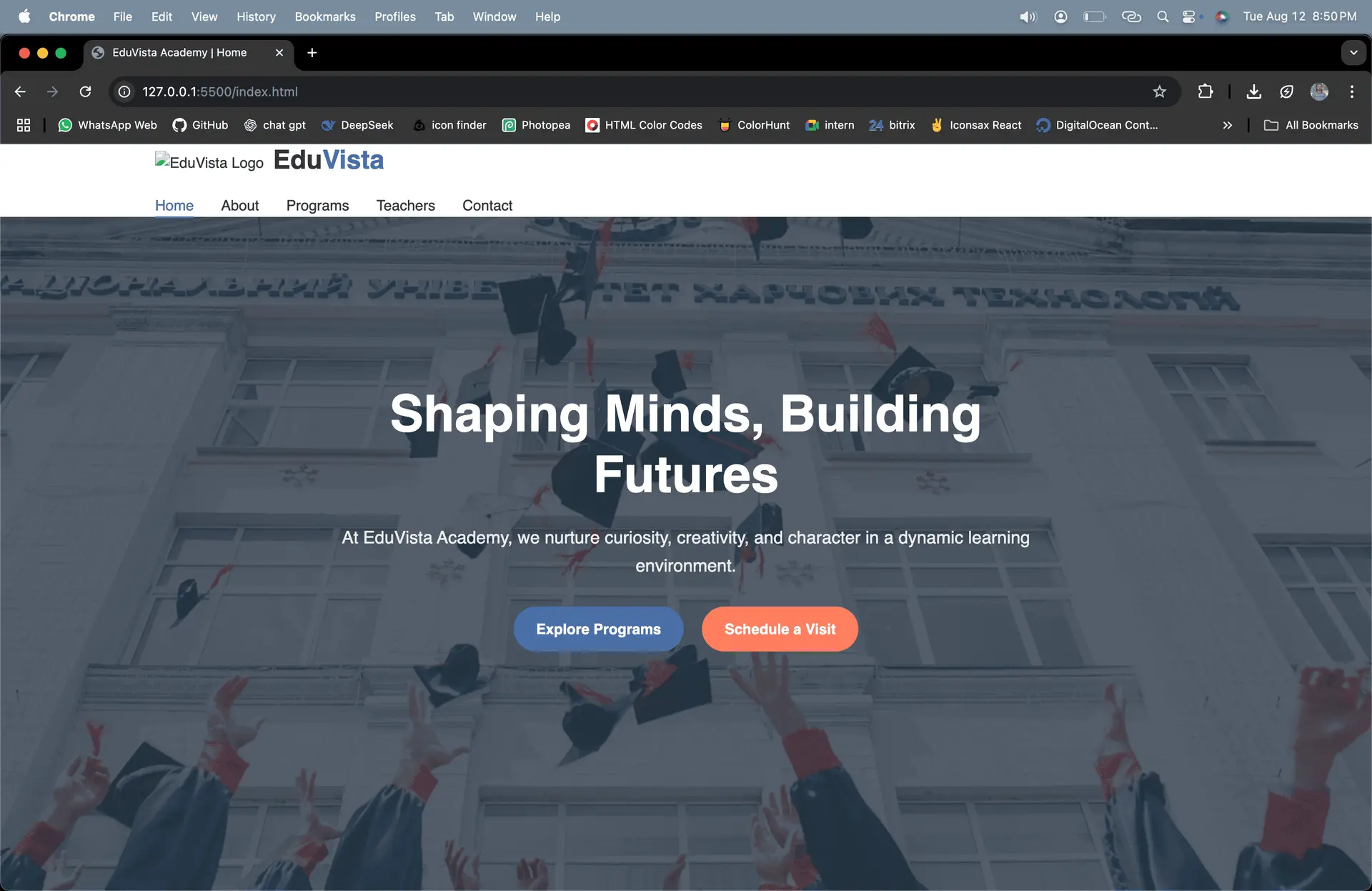
Task: Open the Teachers navigation link
Action: 405,206
